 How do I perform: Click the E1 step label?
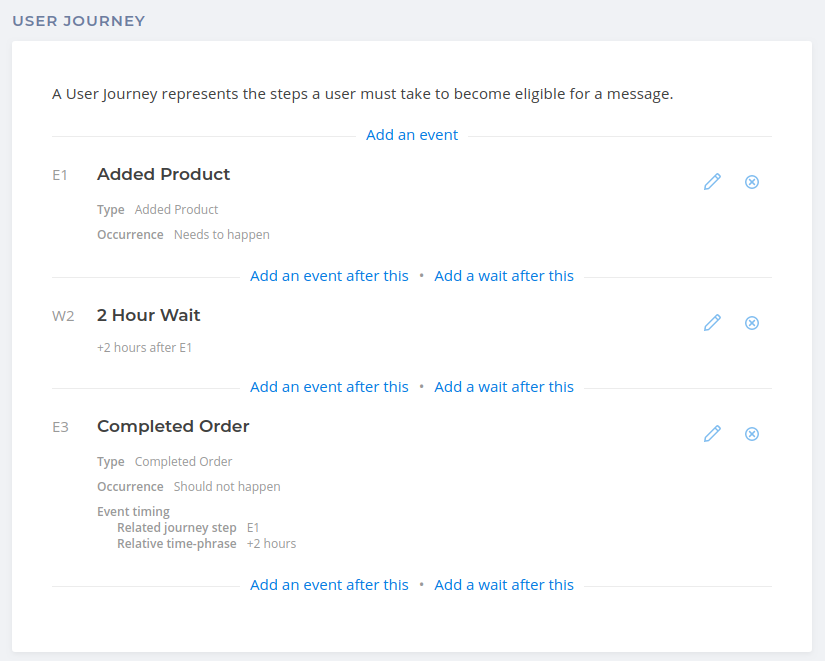pos(60,175)
